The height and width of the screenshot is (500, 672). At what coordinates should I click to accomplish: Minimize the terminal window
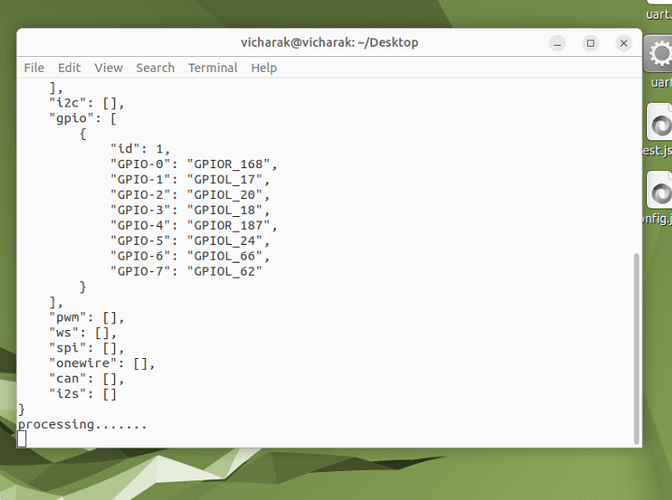558,43
